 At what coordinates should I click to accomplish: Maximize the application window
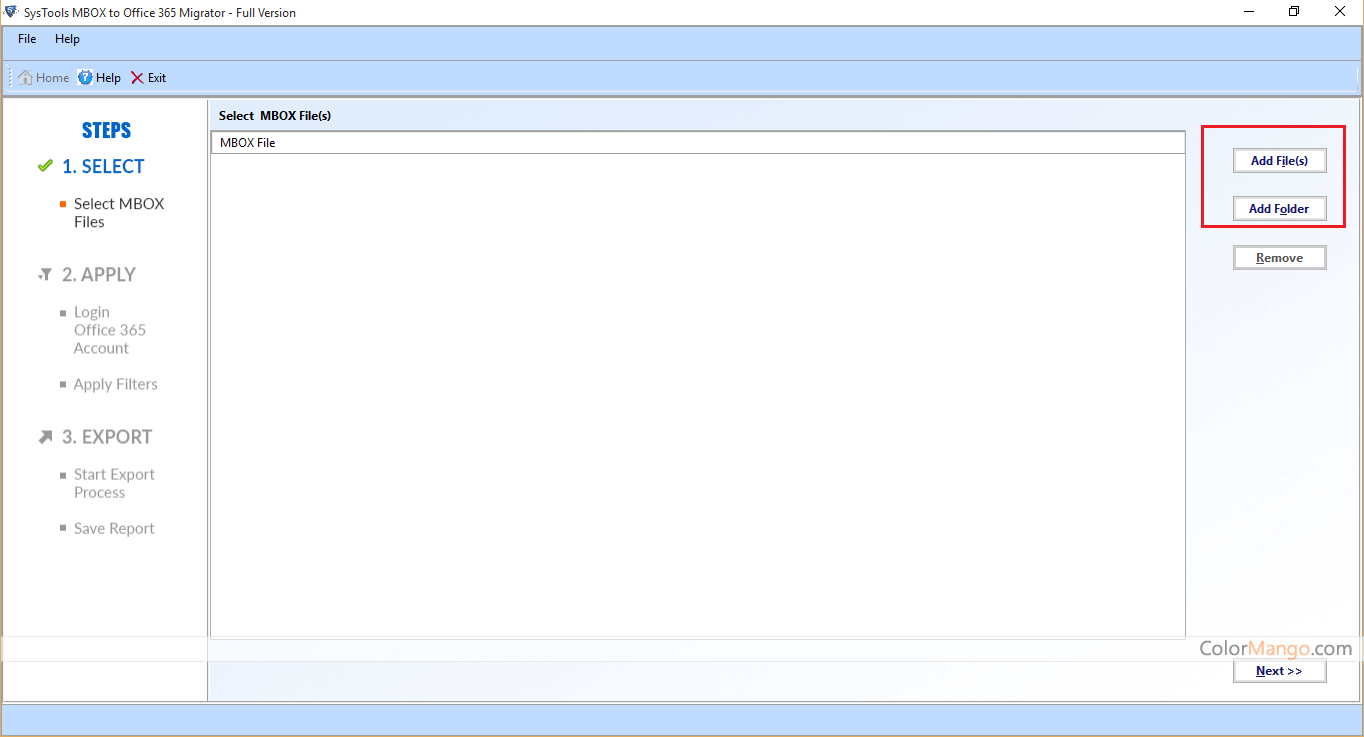tap(1294, 12)
